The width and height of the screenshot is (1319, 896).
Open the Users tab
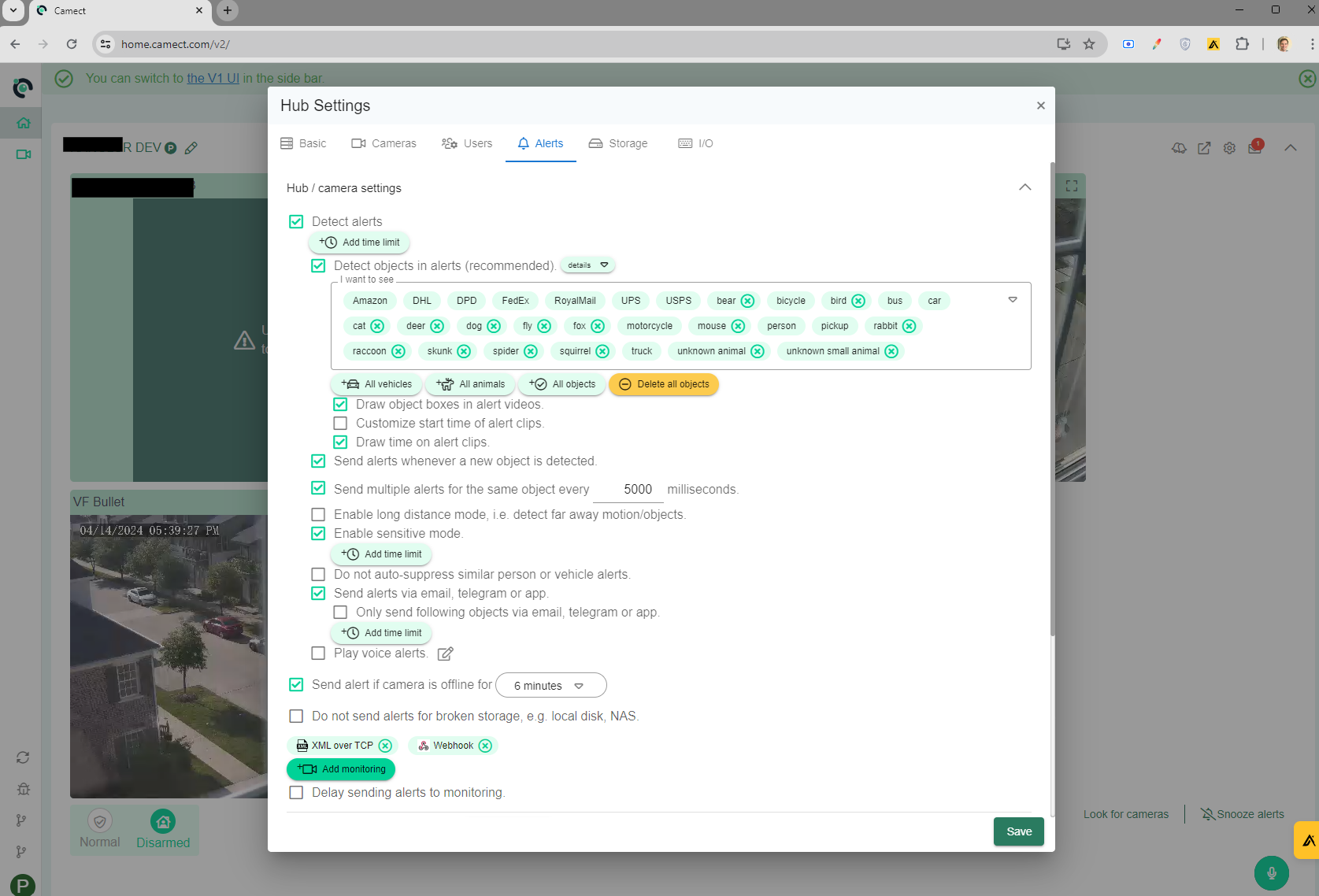coord(467,143)
